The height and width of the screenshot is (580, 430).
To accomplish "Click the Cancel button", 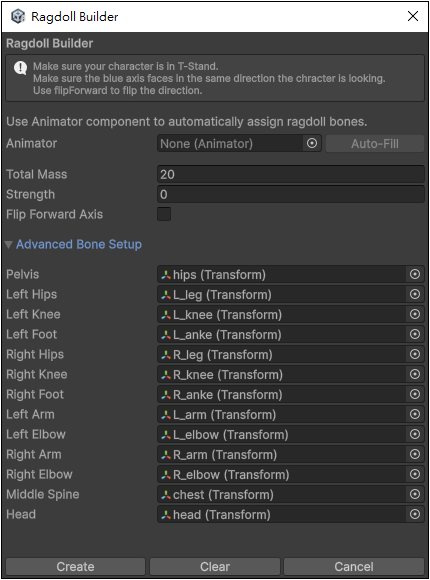I will pyautogui.click(x=354, y=566).
